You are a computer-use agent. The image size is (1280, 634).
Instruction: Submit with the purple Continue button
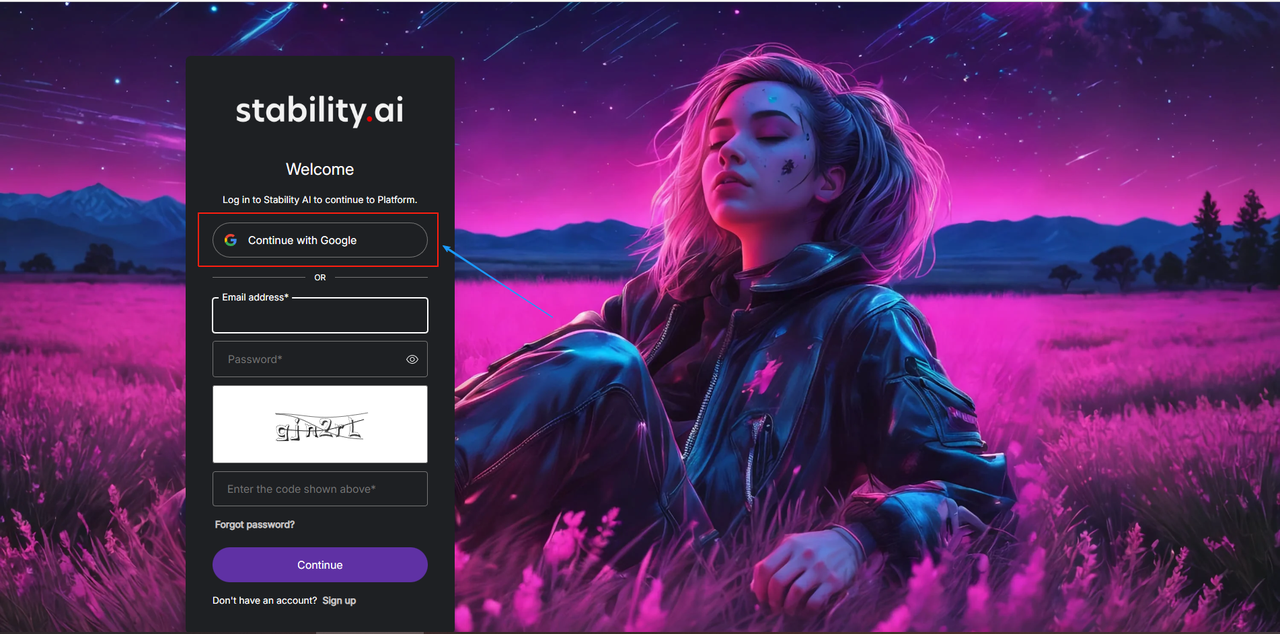(x=320, y=565)
